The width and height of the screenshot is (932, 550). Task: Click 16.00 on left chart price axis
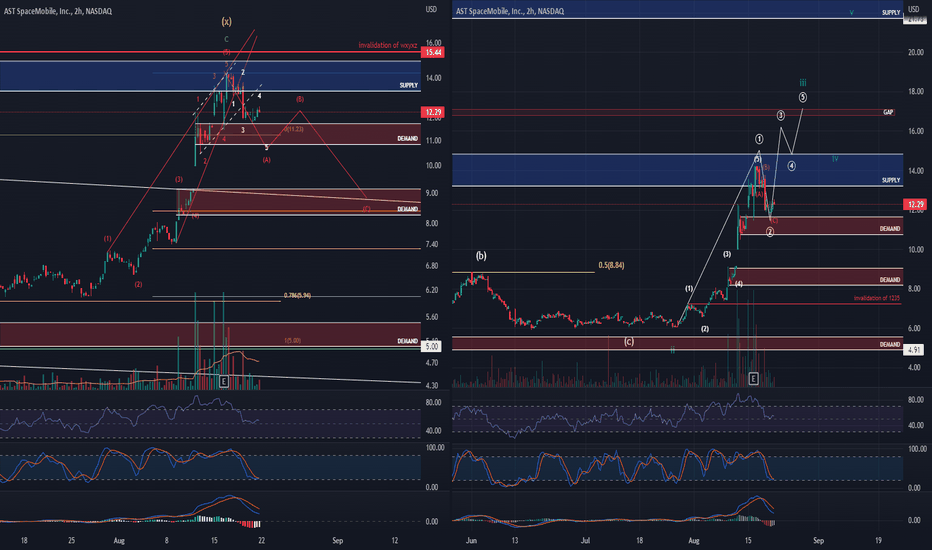(x=433, y=43)
